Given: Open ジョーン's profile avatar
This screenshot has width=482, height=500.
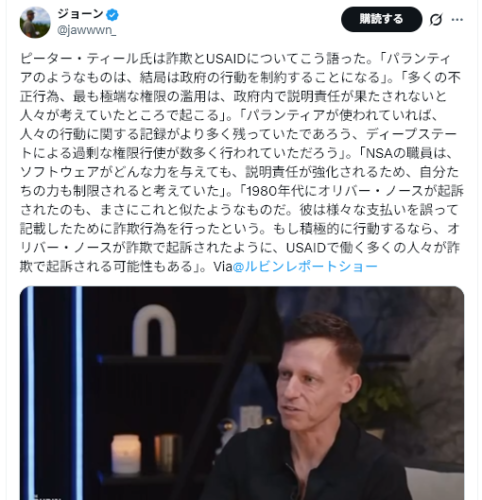Looking at the screenshot, I should point(35,22).
